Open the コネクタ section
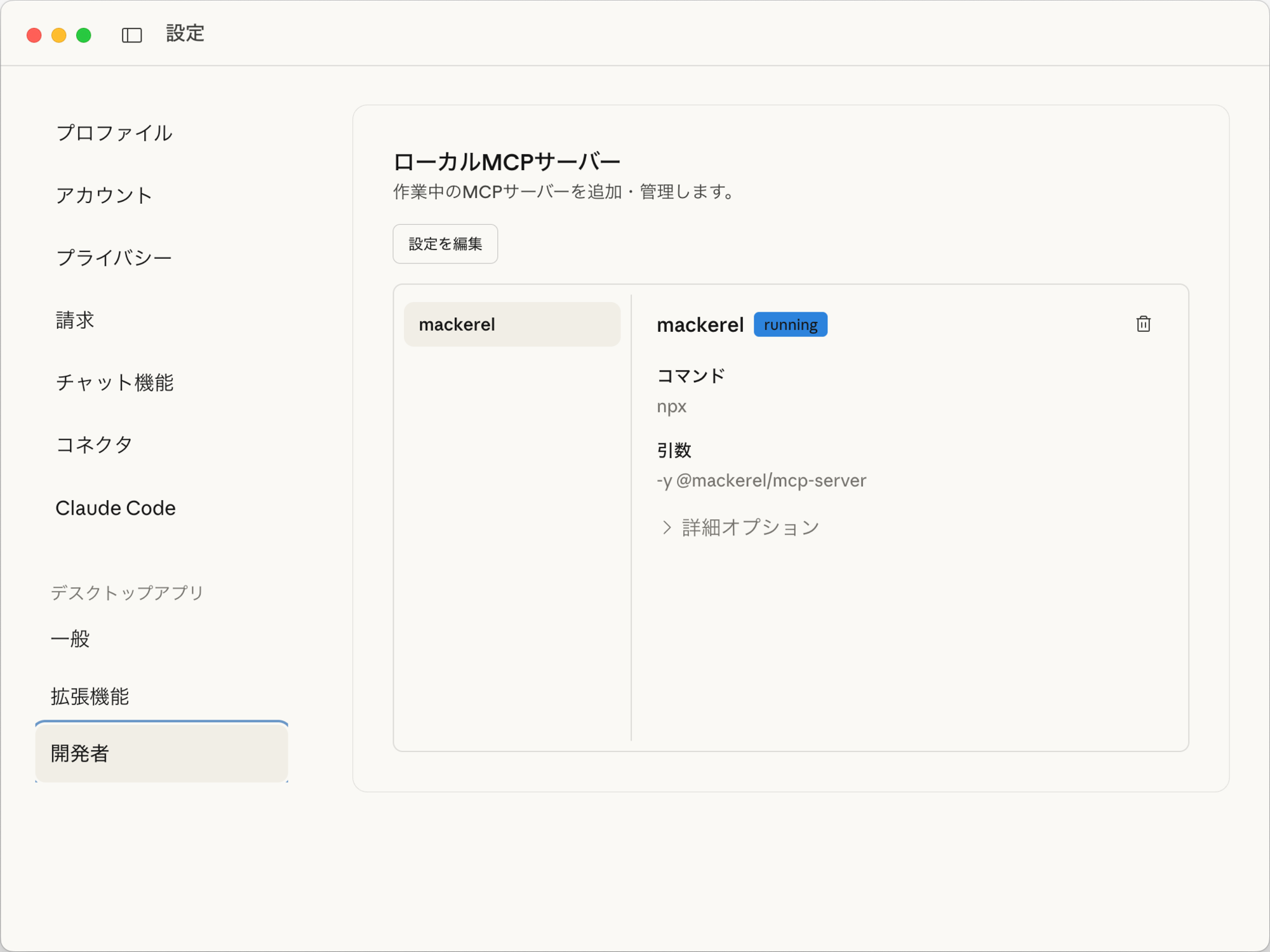Viewport: 1270px width, 952px height. point(95,444)
